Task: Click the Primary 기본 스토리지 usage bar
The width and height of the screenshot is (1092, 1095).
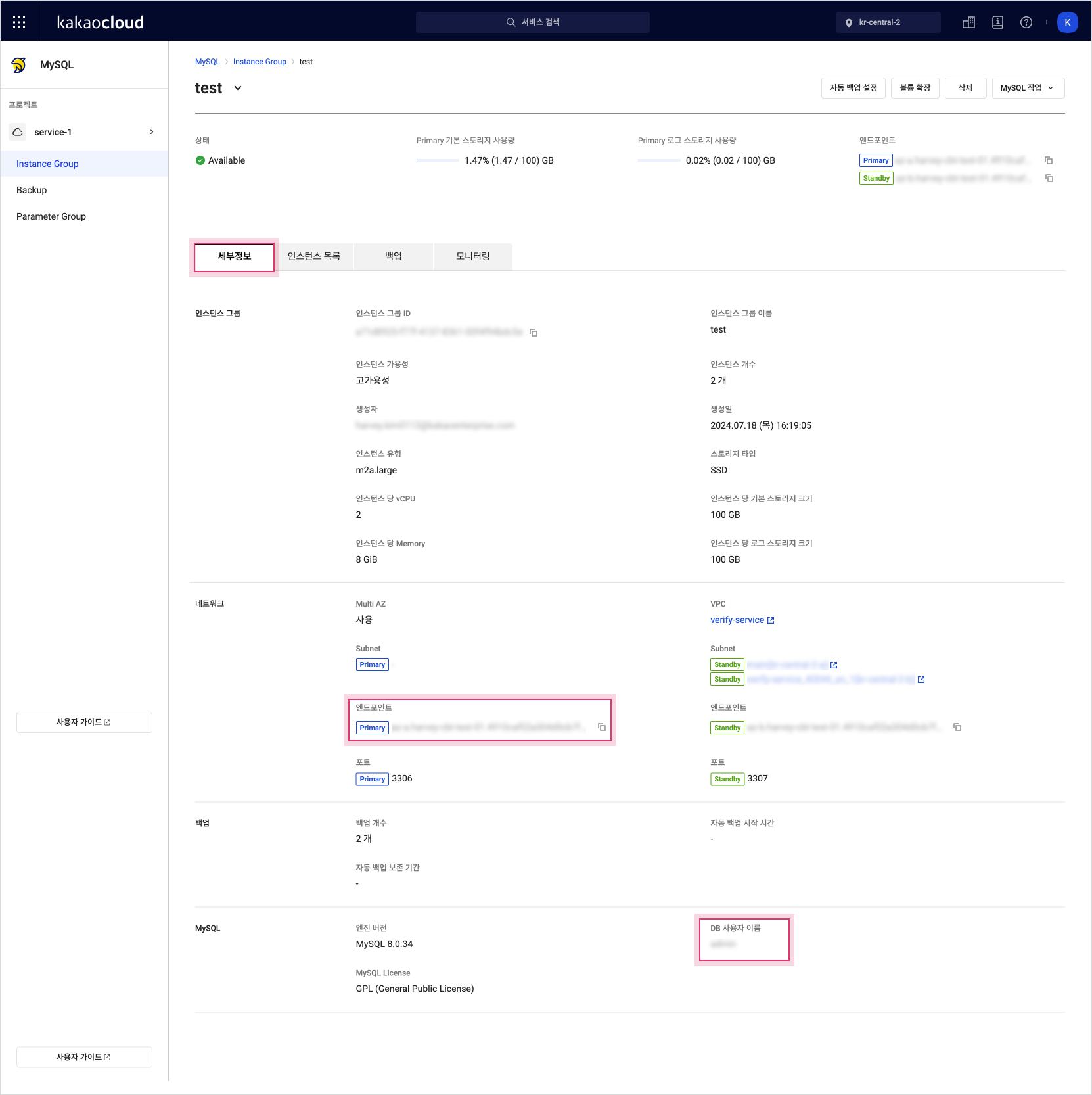Action: tap(438, 160)
